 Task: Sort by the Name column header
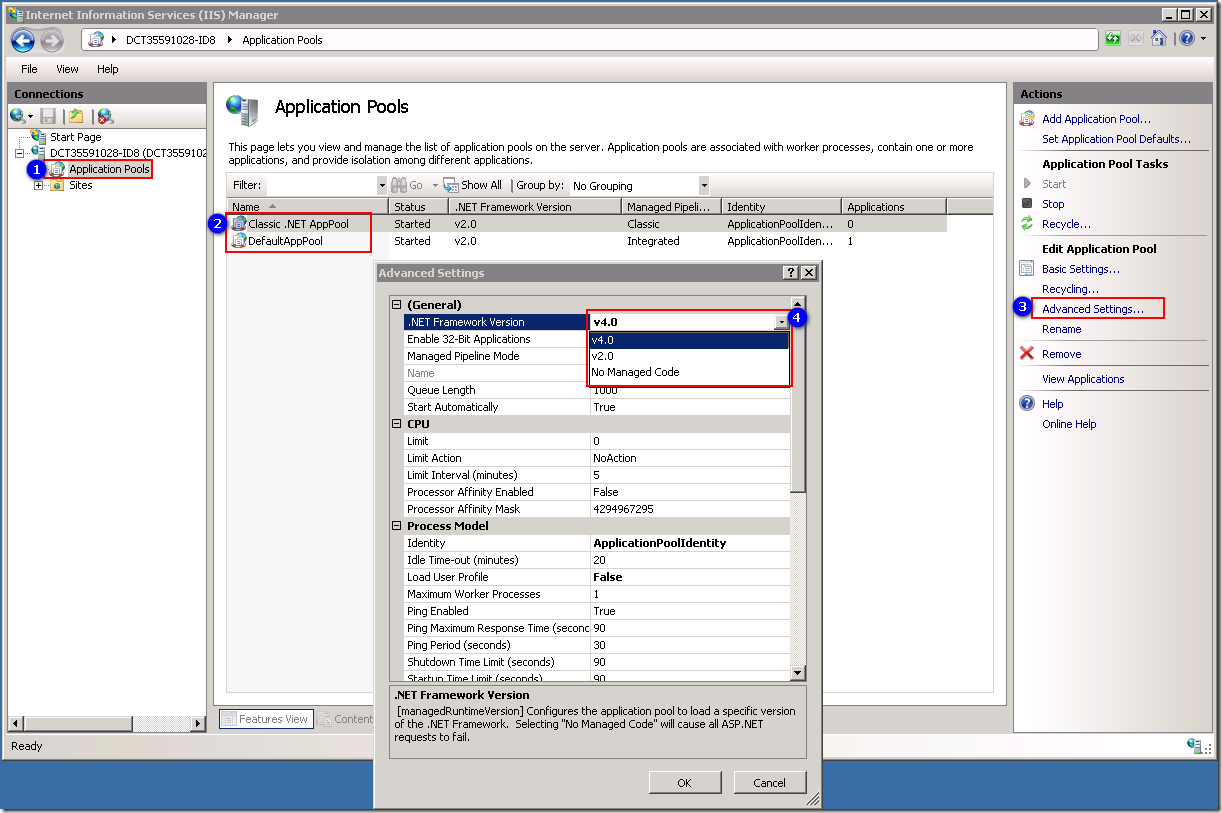coord(308,207)
